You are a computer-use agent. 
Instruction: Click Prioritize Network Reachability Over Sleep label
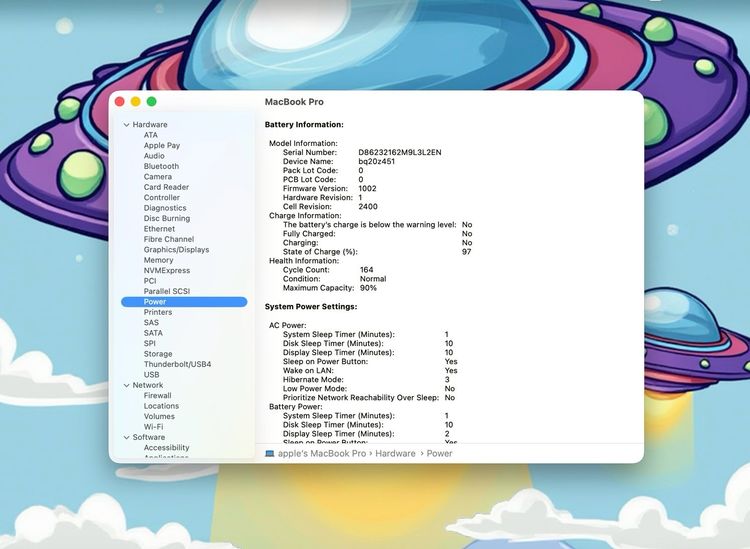coord(361,398)
